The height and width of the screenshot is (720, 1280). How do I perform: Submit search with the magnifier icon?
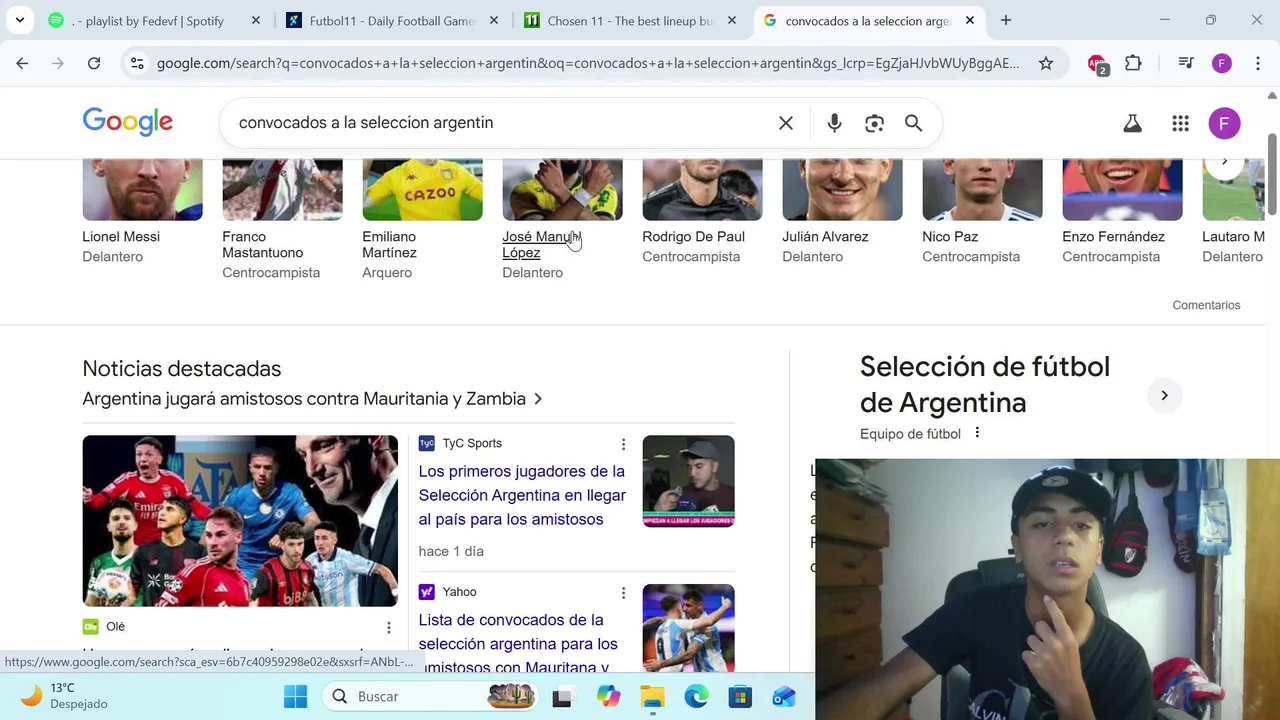tap(913, 123)
